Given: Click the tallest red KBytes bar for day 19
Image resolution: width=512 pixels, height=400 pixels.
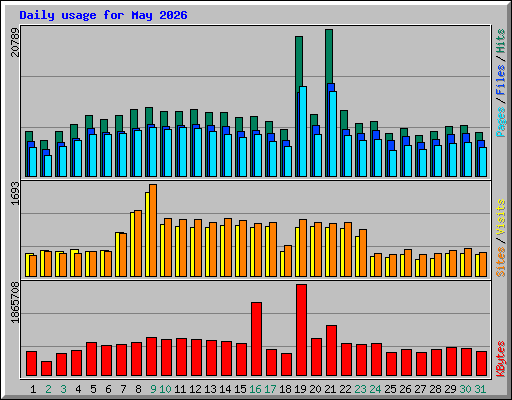Looking at the screenshot, I should 301,330.
